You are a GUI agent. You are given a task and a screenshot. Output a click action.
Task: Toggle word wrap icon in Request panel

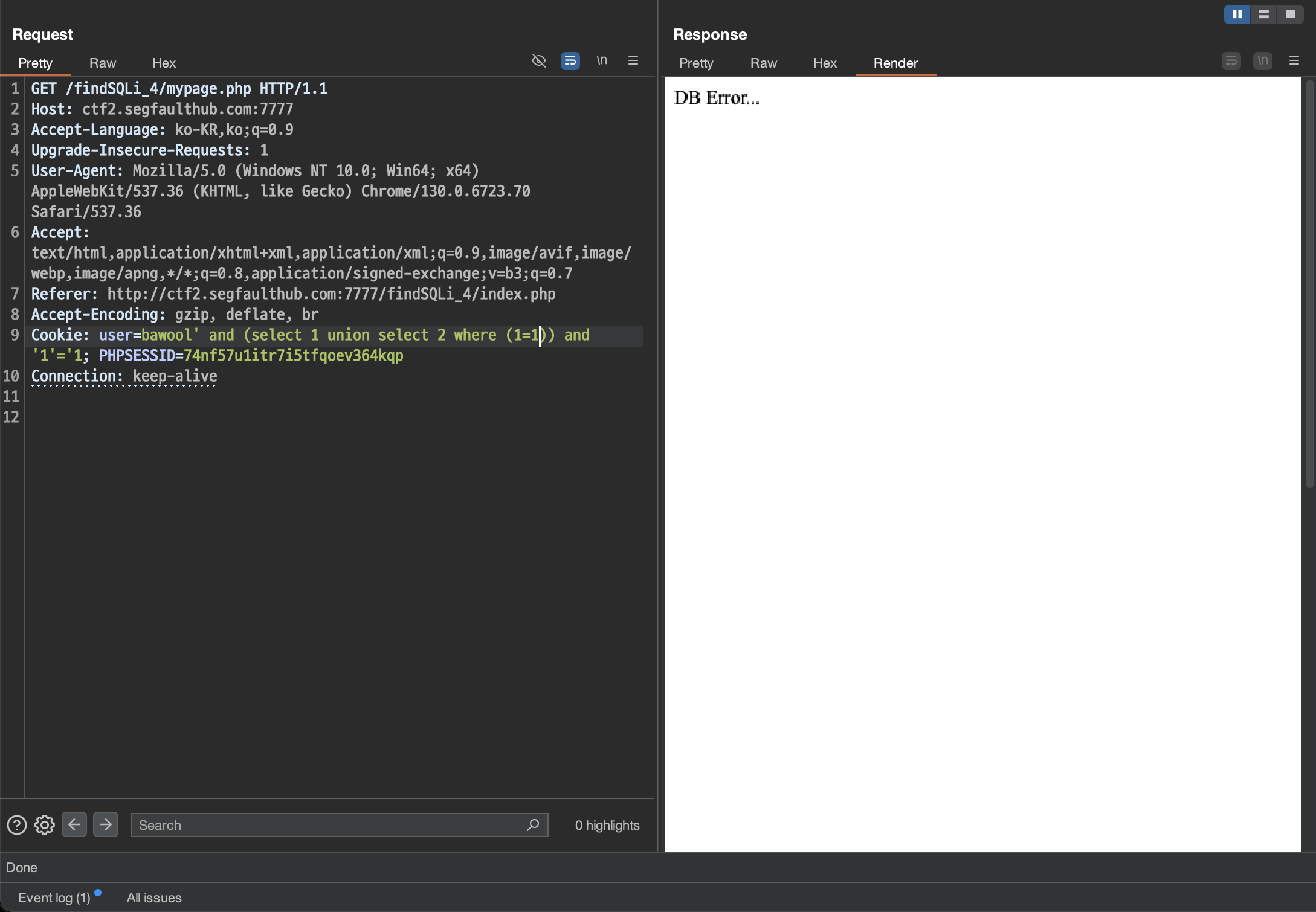(570, 61)
